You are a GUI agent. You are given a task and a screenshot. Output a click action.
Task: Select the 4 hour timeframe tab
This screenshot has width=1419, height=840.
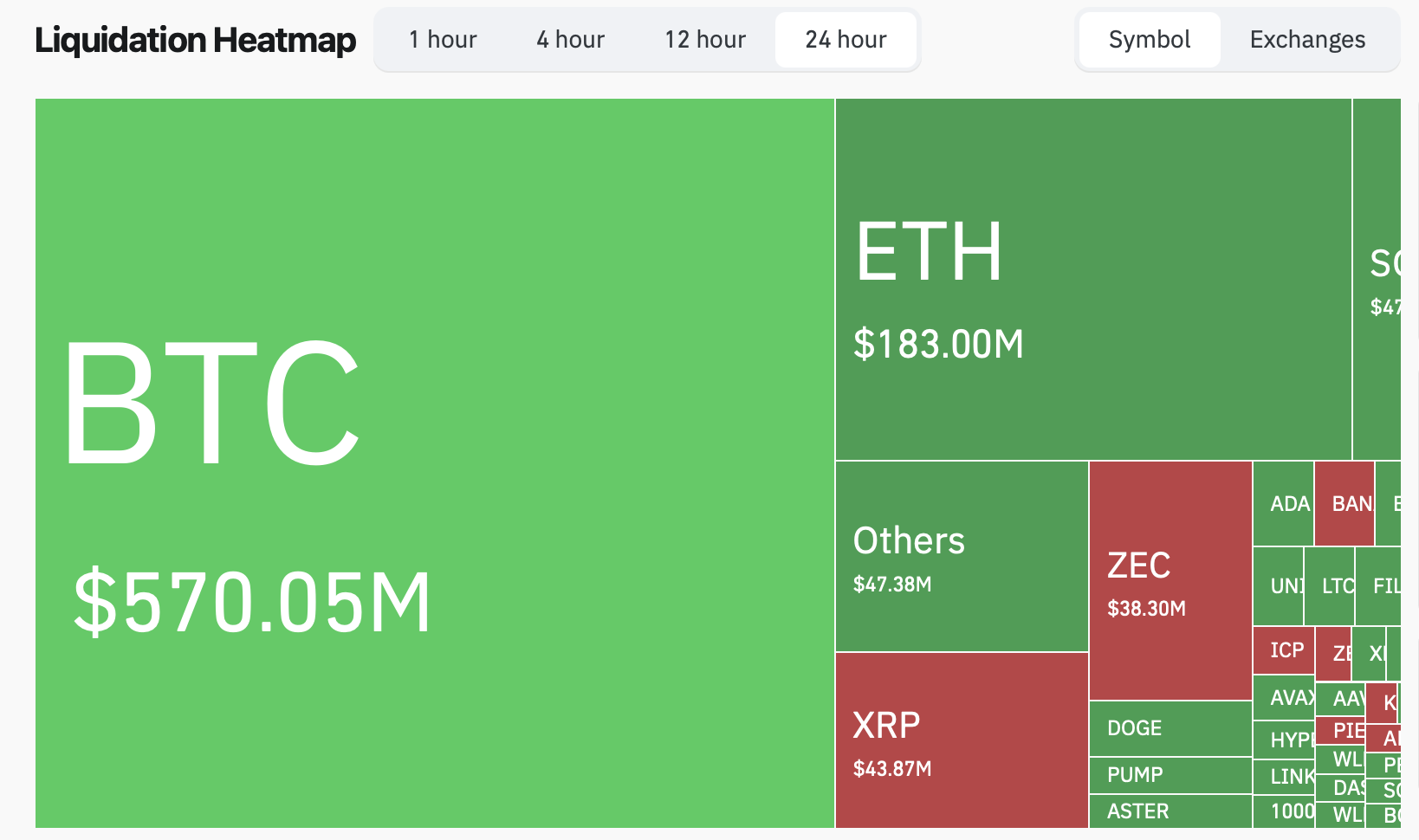pyautogui.click(x=570, y=40)
